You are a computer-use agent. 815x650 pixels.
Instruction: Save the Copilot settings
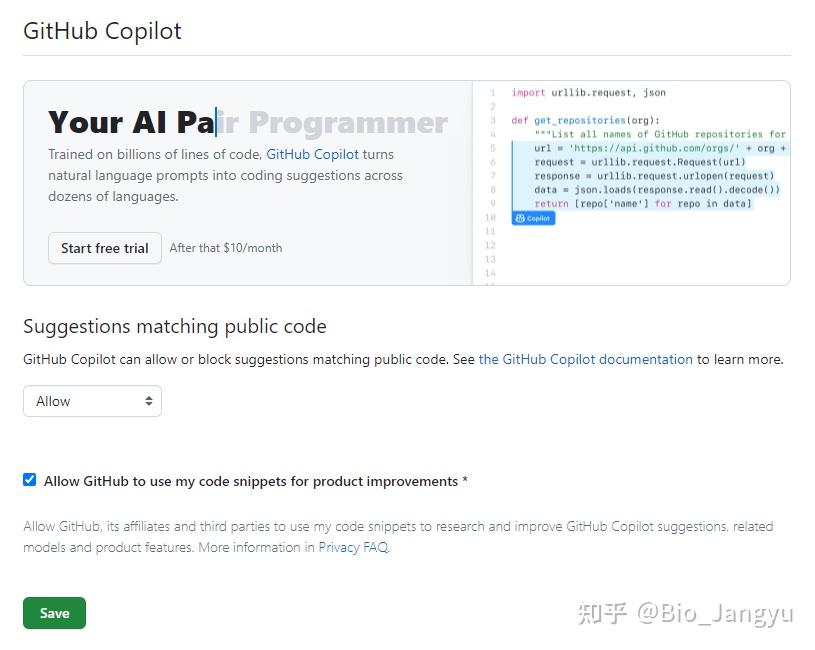tap(54, 613)
